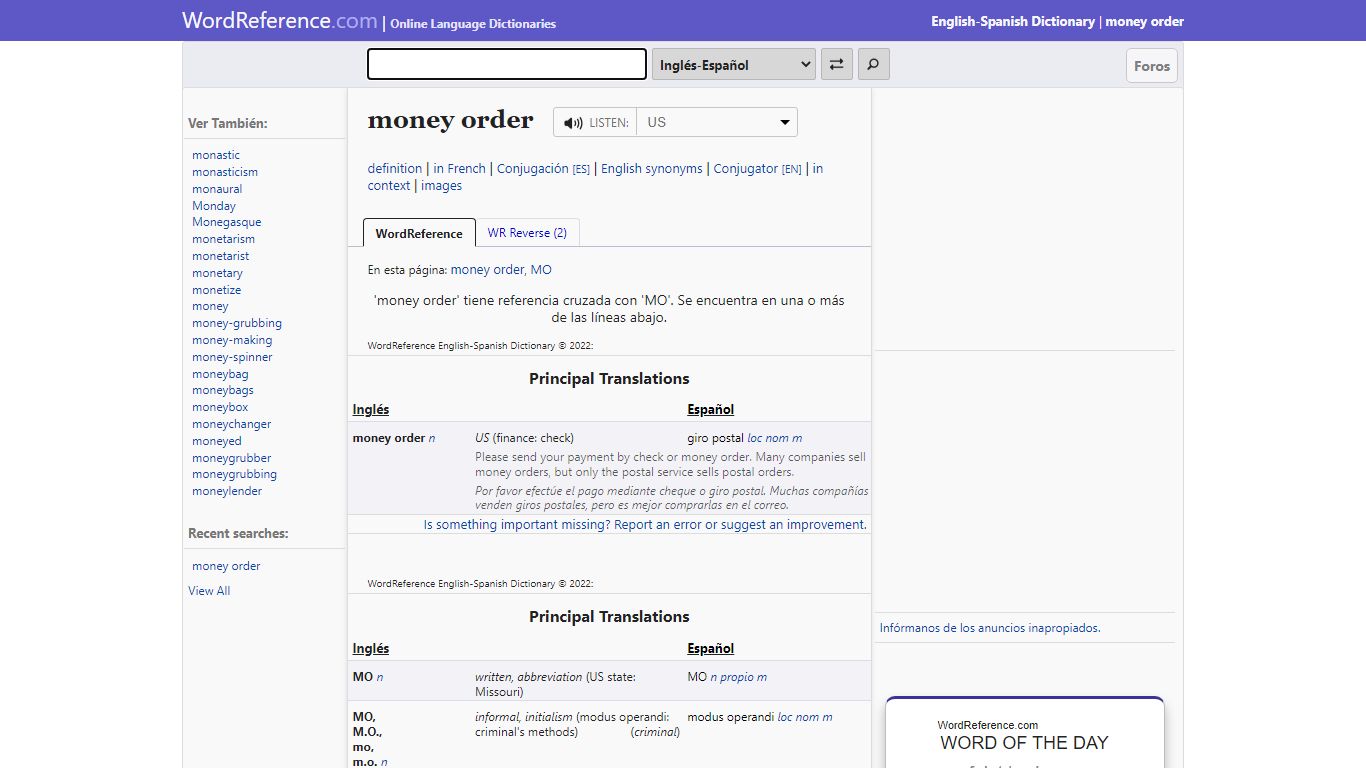Image resolution: width=1366 pixels, height=768 pixels.
Task: Open 'moneygrubber' in the sidebar list
Action: [x=232, y=458]
